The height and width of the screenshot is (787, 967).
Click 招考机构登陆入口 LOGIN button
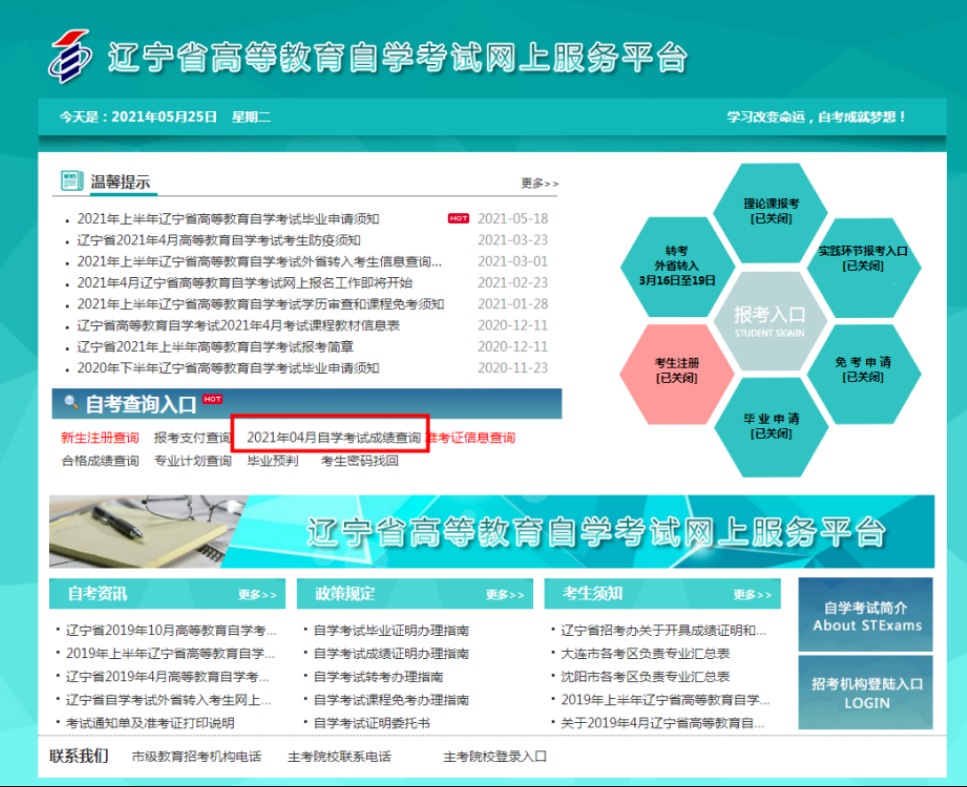[866, 692]
